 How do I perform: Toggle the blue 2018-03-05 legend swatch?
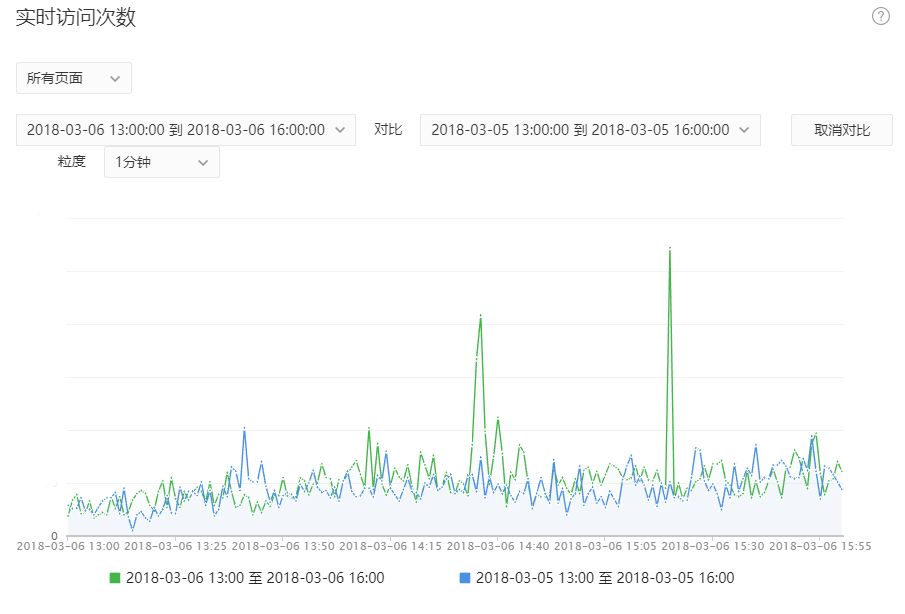[465, 578]
